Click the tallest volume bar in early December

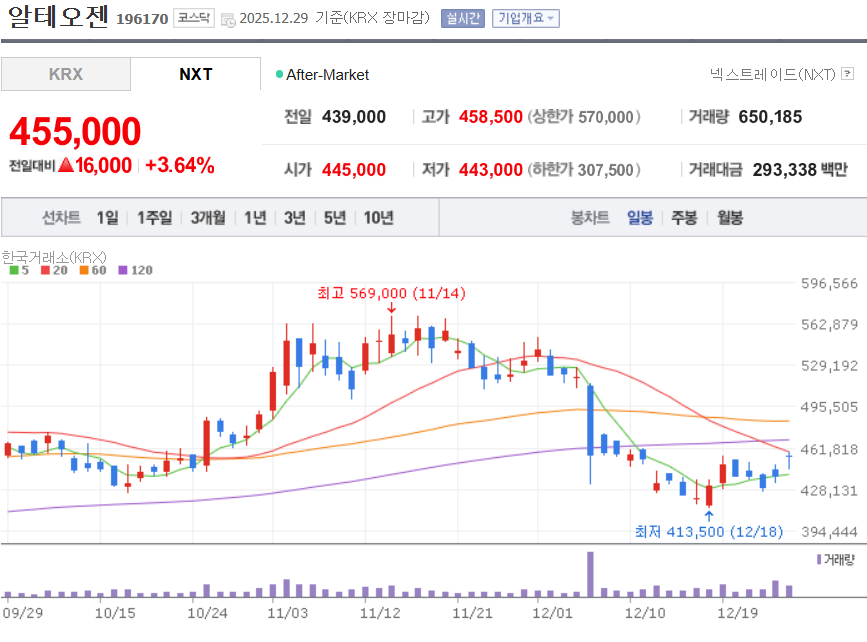coord(591,574)
